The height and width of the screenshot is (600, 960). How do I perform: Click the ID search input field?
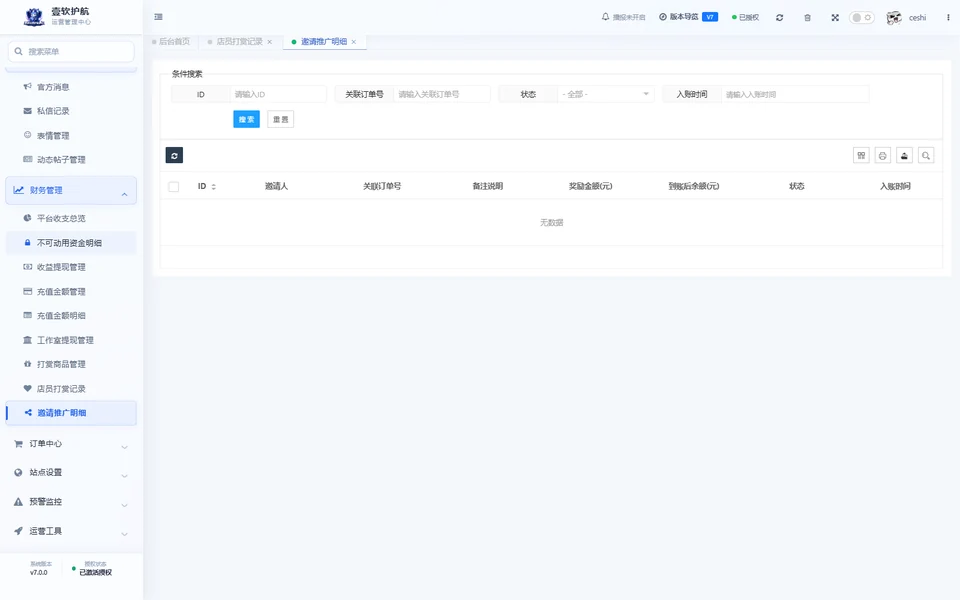click(x=278, y=94)
